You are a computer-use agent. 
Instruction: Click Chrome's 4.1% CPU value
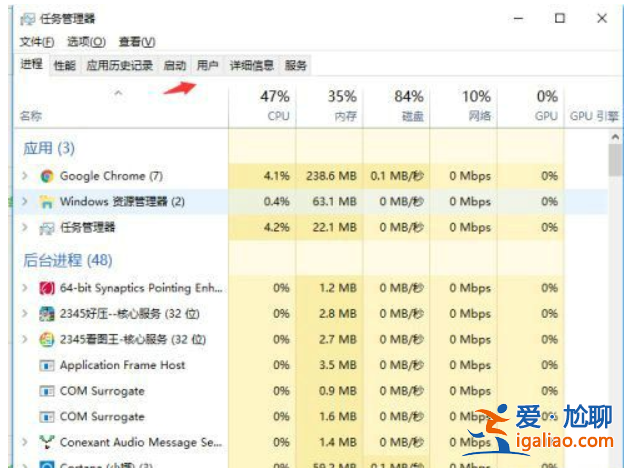[x=277, y=176]
